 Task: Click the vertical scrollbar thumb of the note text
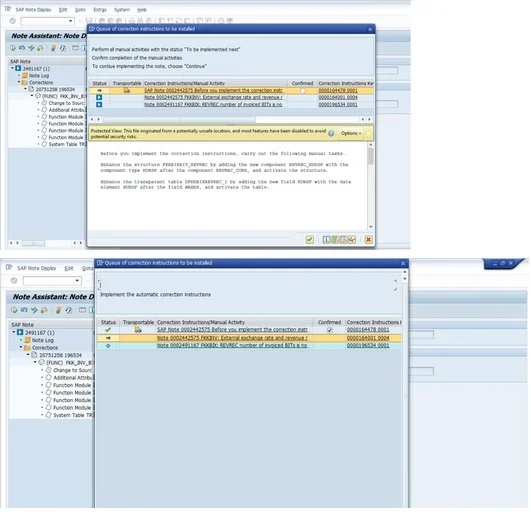pos(371,156)
